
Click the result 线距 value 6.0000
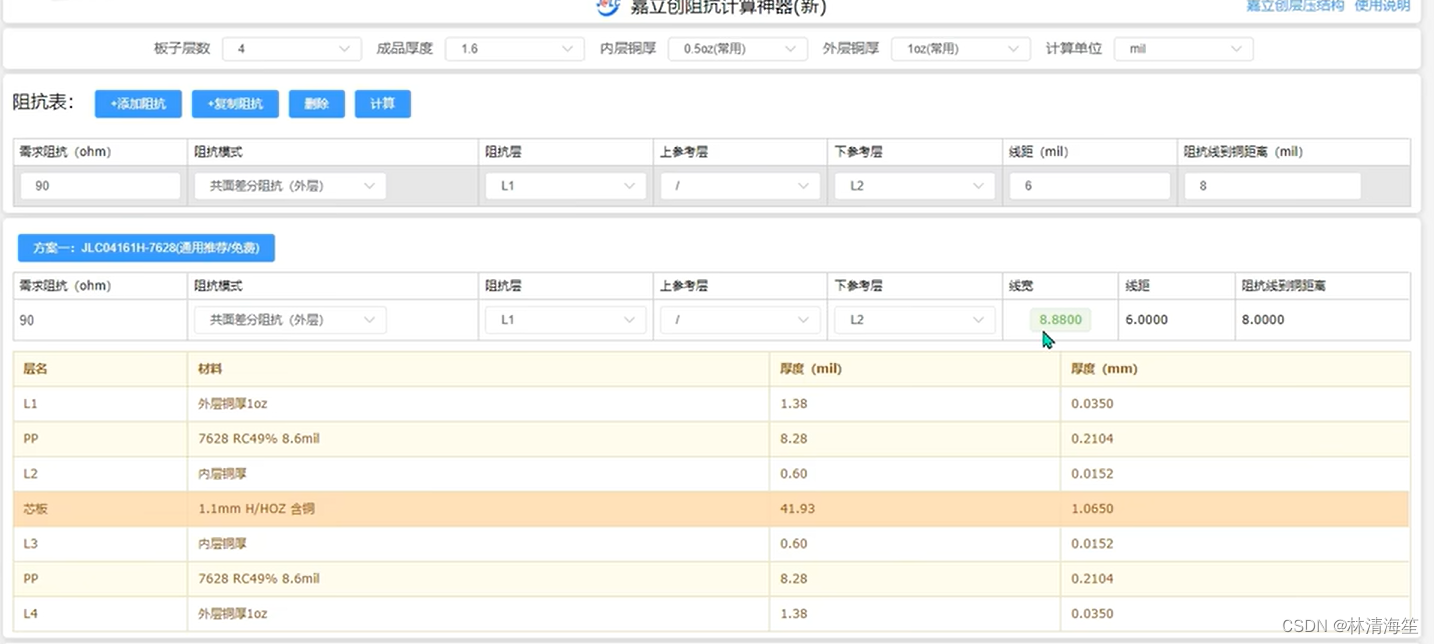click(1147, 320)
